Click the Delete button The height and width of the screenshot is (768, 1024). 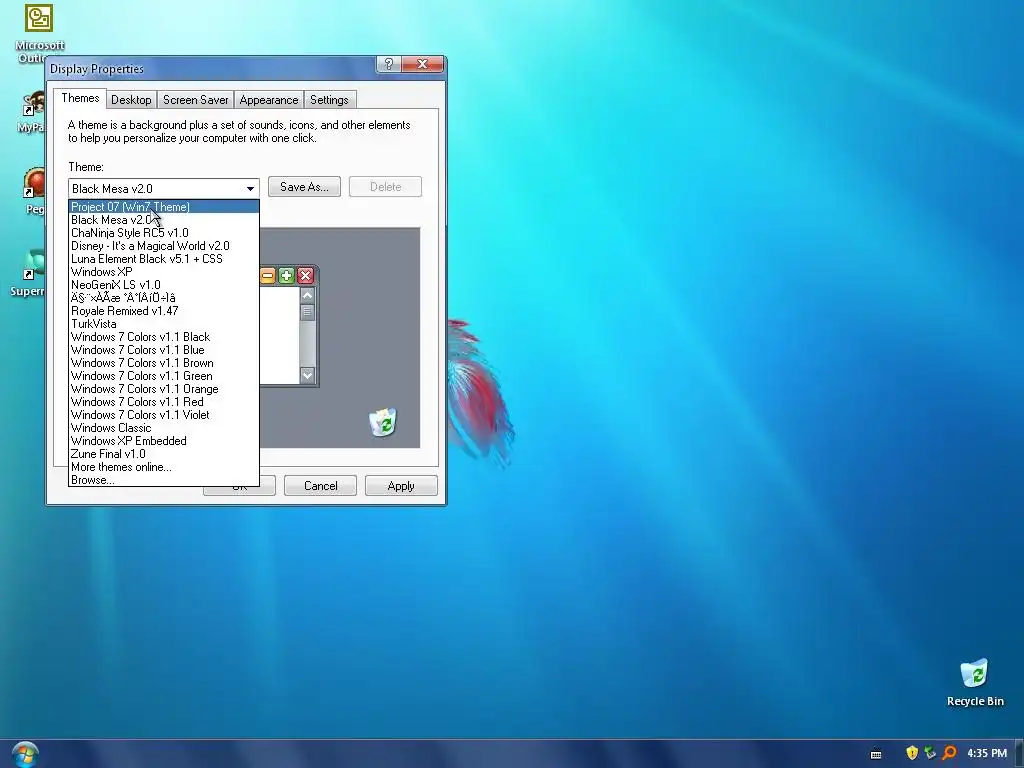pos(385,187)
